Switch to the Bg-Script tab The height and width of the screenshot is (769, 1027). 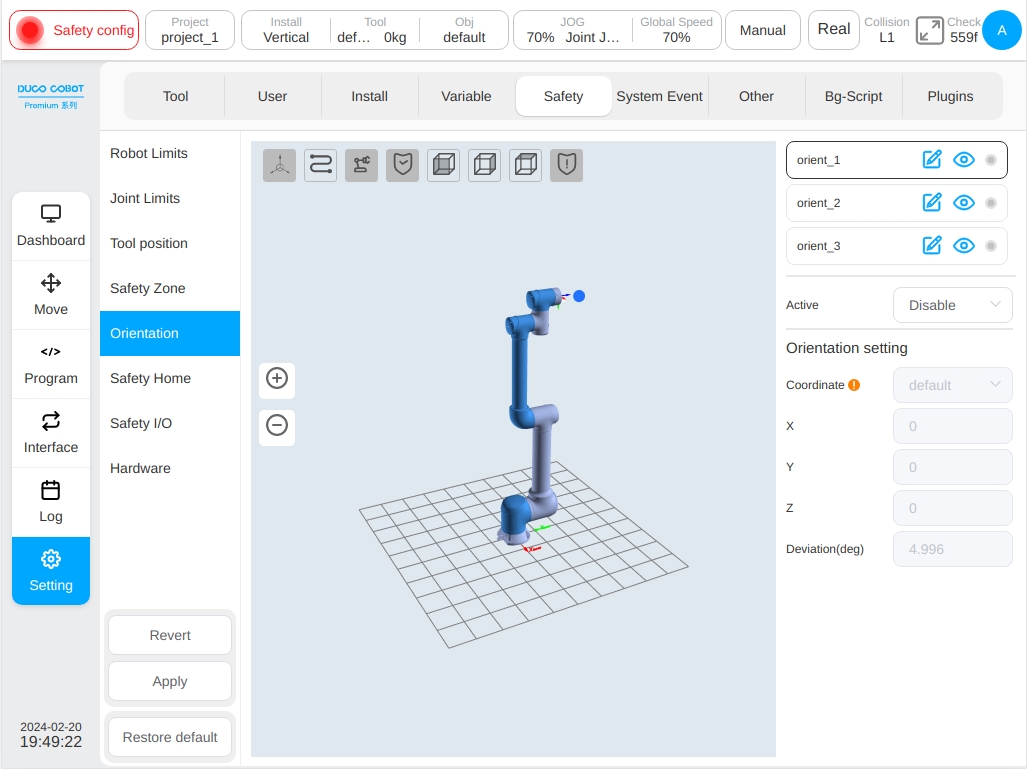(853, 96)
